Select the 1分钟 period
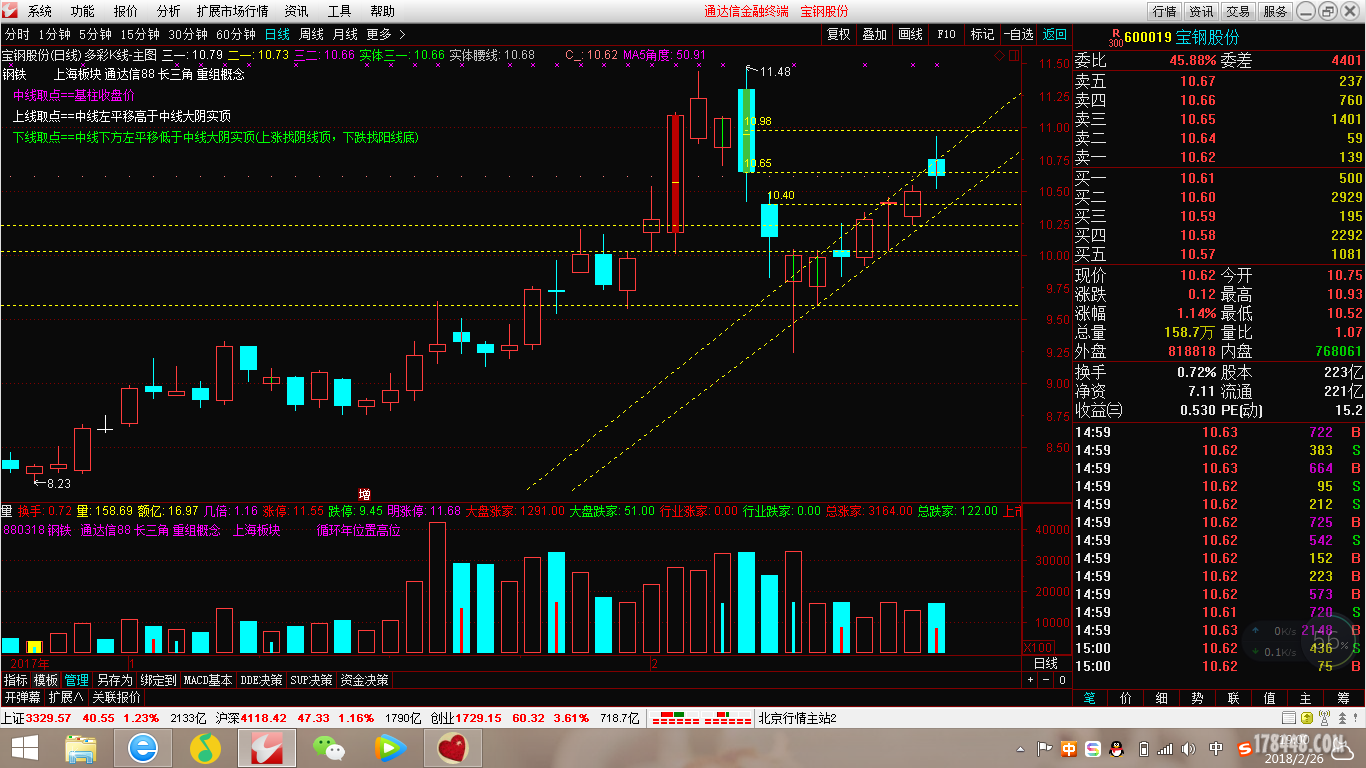The image size is (1366, 768). 56,34
